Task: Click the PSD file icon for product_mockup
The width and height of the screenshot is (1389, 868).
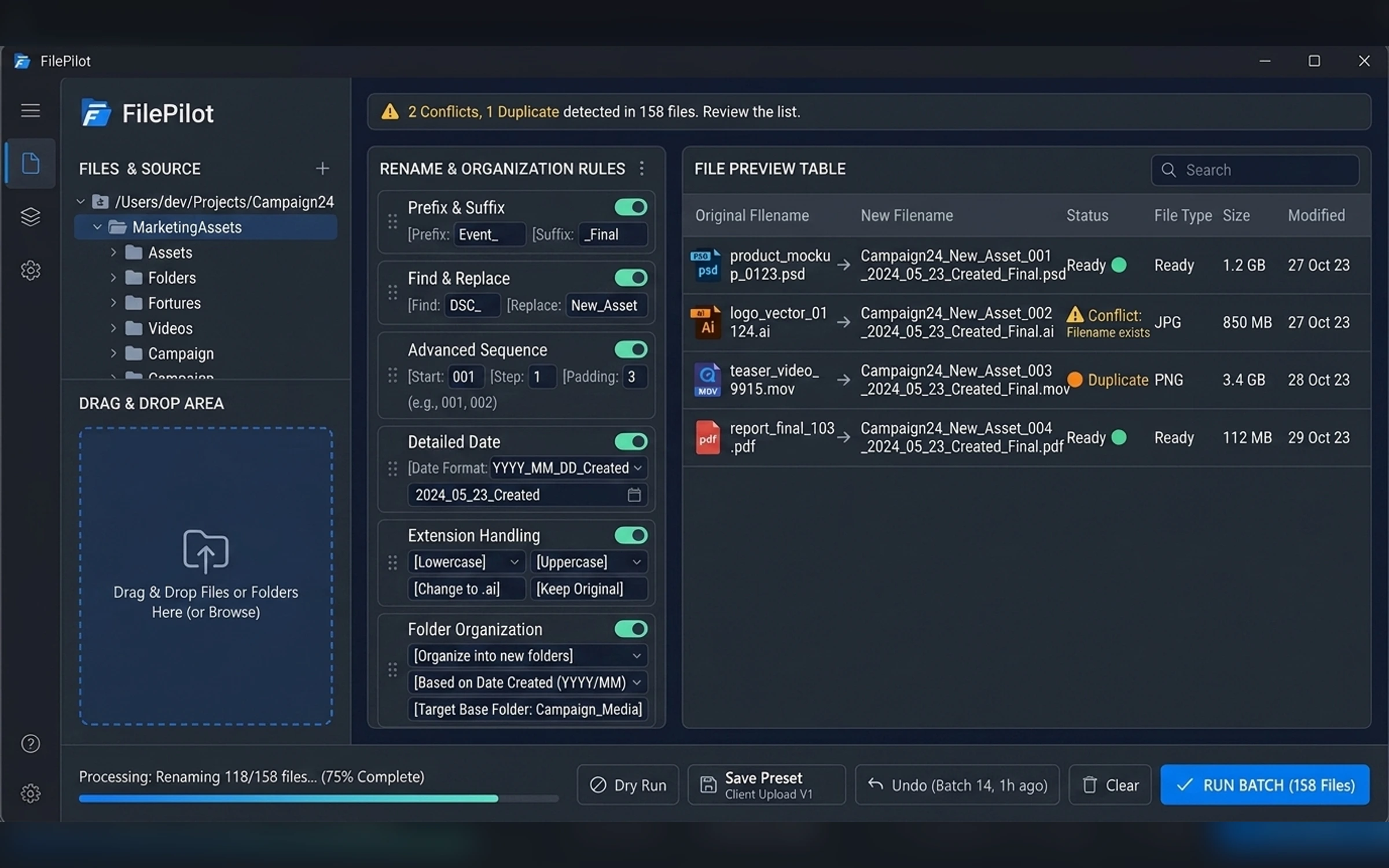Action: pyautogui.click(x=707, y=265)
